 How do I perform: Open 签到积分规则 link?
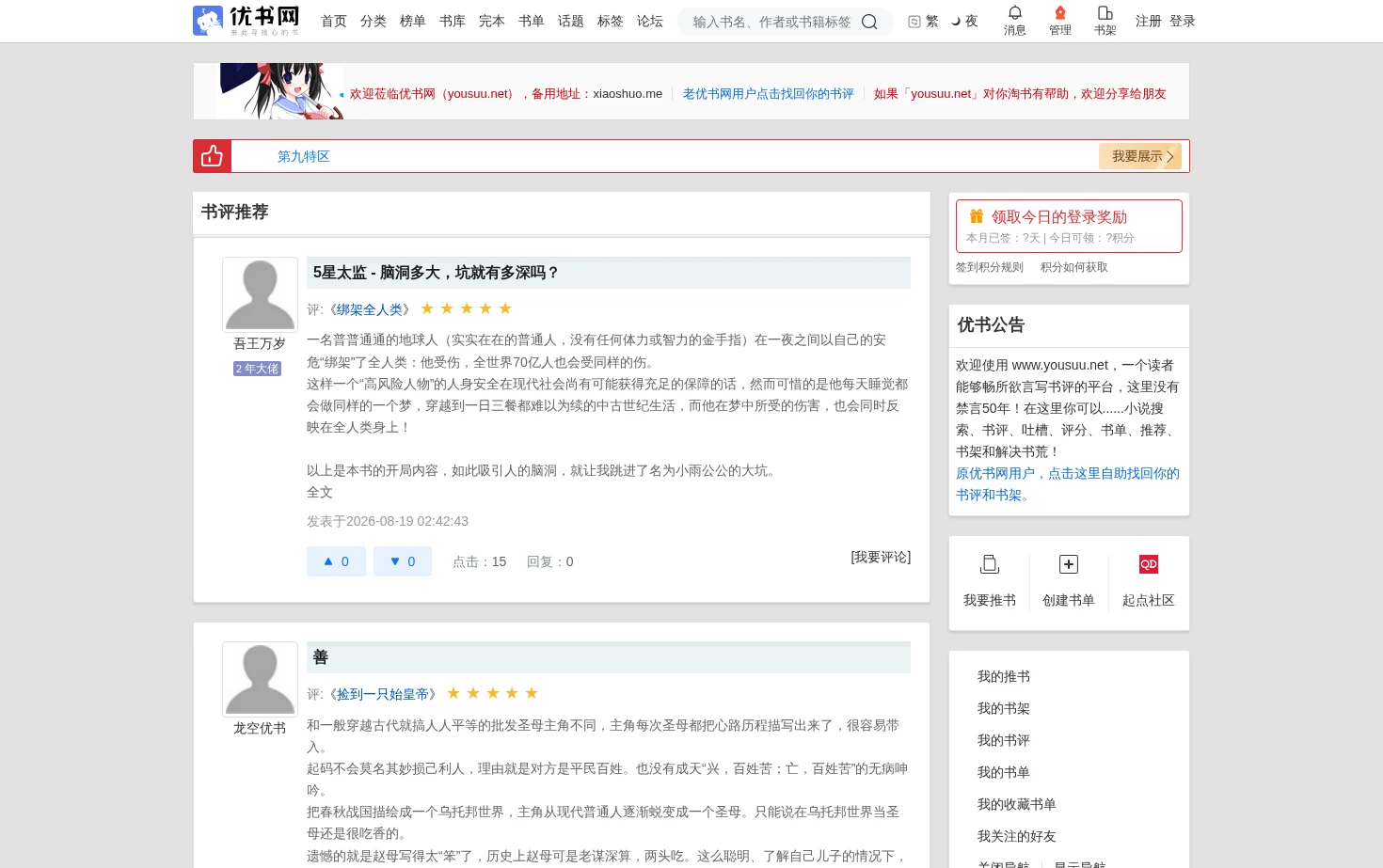[990, 267]
